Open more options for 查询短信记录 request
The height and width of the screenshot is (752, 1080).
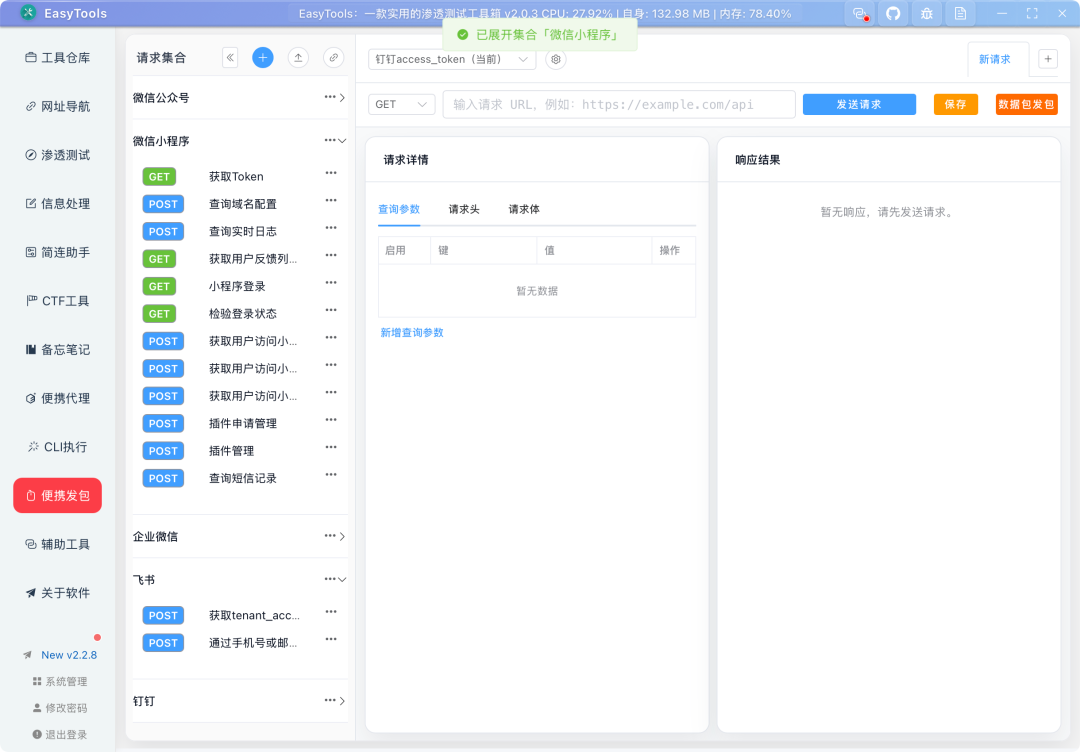point(331,475)
